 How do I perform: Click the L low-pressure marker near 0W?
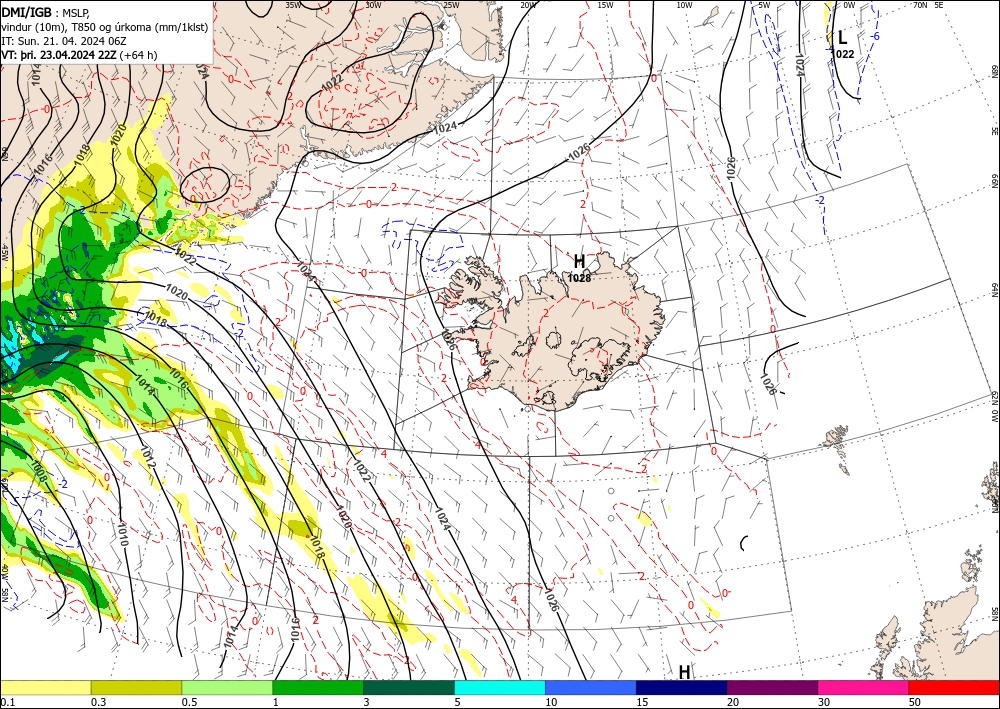coord(842,38)
